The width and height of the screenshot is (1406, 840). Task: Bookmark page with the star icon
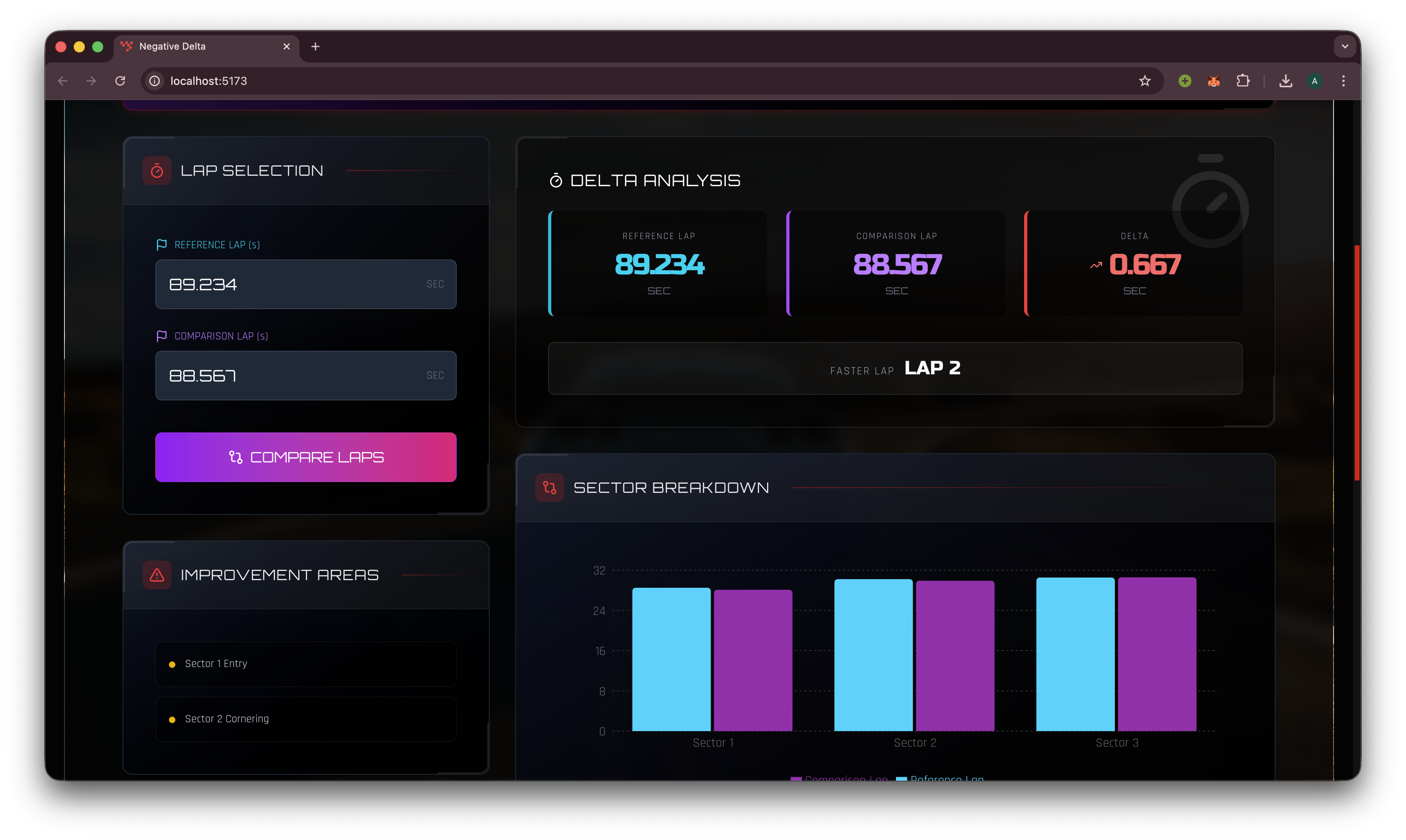pyautogui.click(x=1145, y=81)
